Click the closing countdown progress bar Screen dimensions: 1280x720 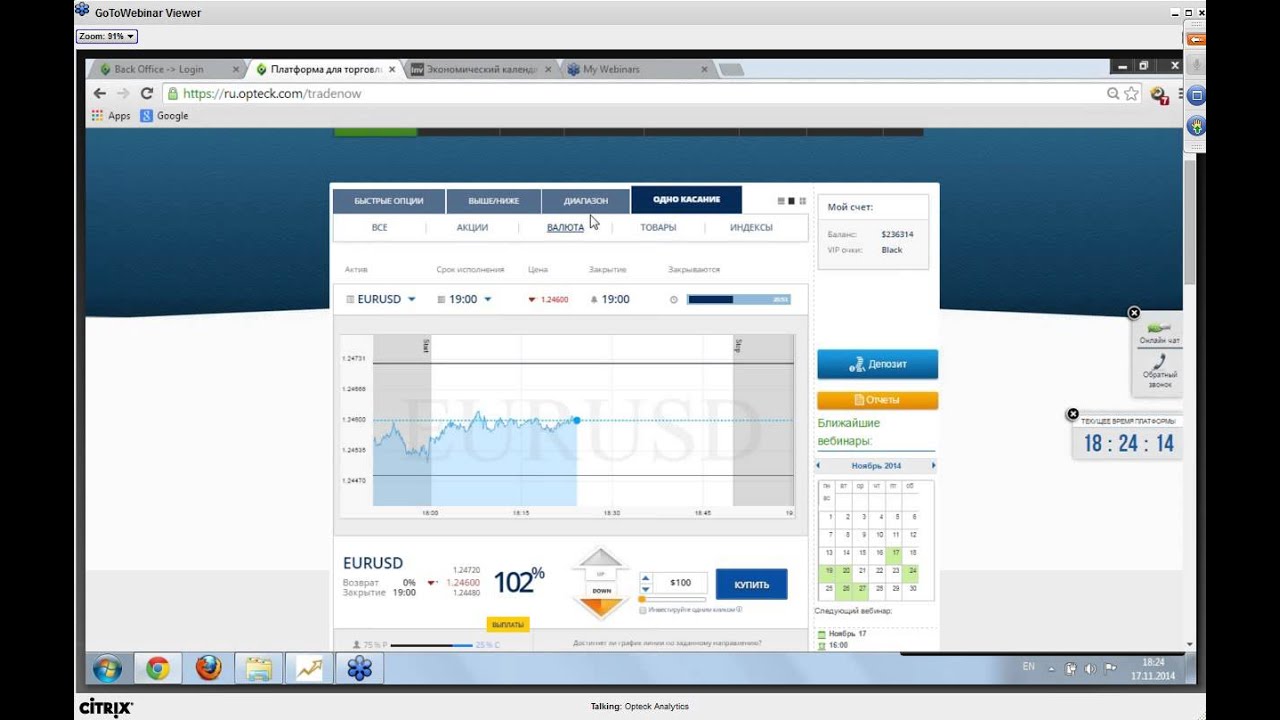click(739, 299)
